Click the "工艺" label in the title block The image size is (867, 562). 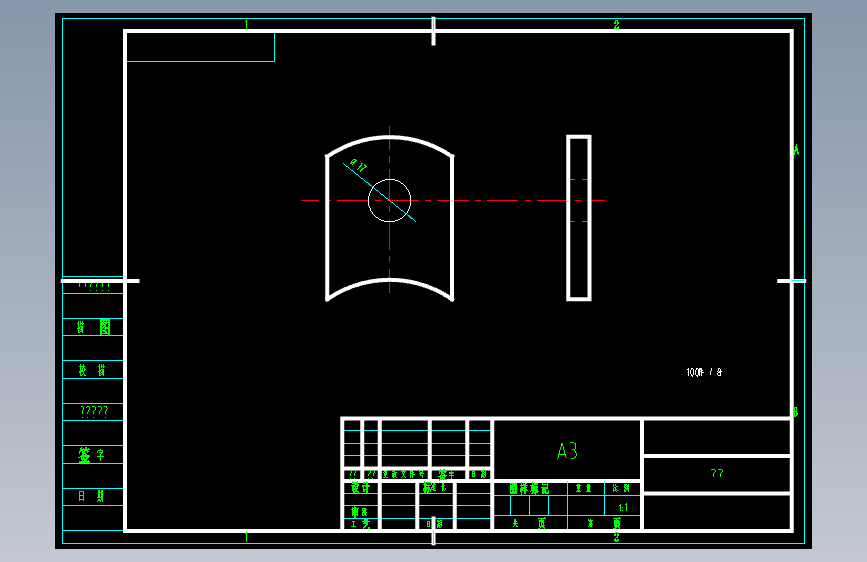tap(361, 524)
